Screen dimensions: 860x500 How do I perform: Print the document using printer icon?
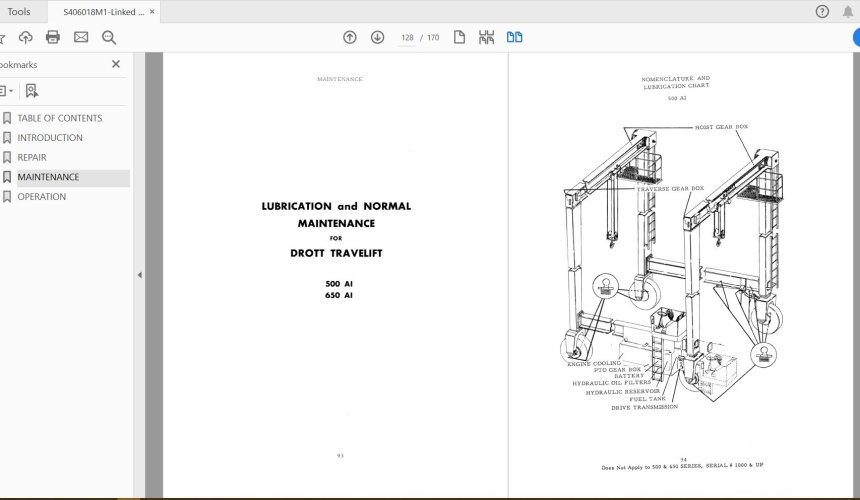(x=53, y=37)
